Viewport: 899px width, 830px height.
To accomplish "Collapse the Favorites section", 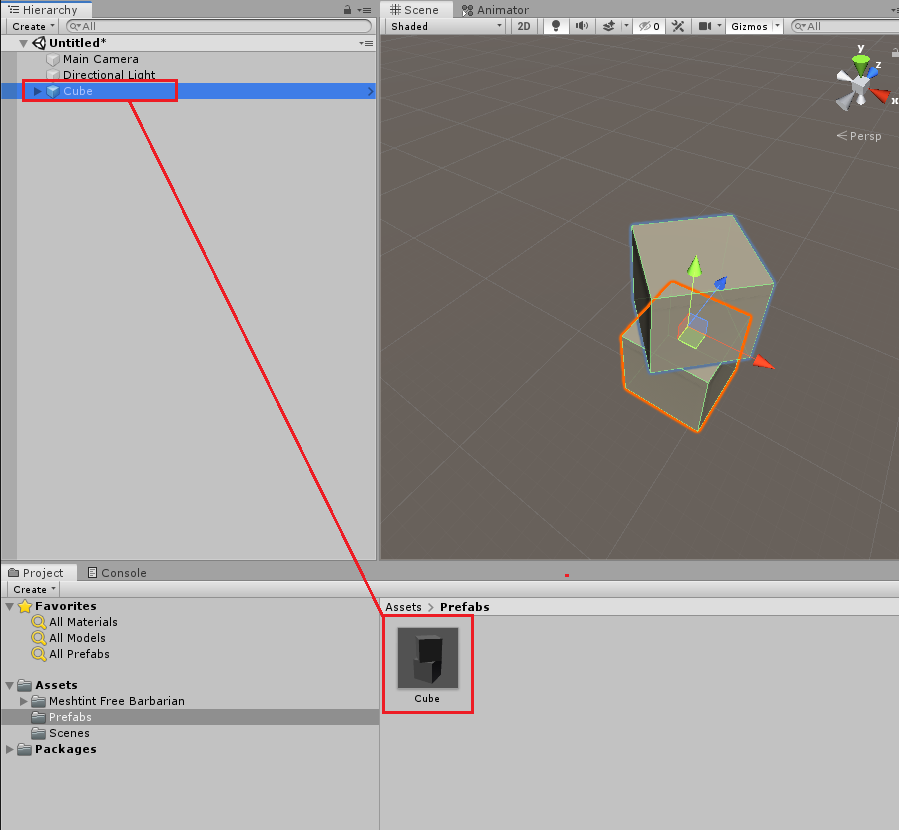I will click(x=10, y=606).
